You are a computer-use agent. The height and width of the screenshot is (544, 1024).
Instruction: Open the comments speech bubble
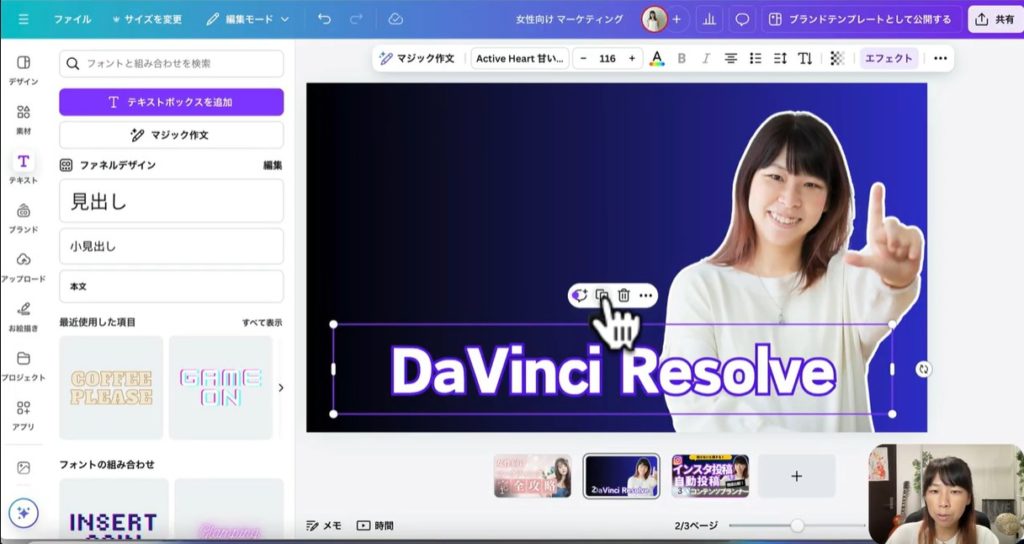(x=742, y=19)
